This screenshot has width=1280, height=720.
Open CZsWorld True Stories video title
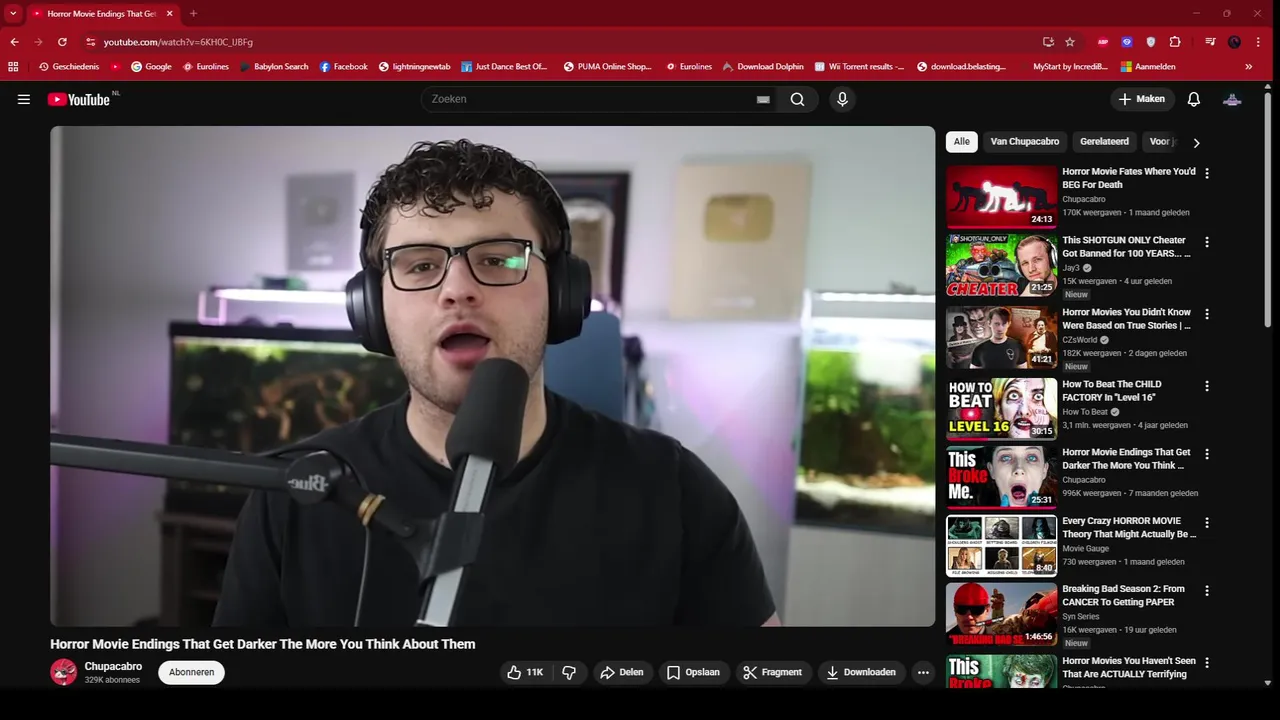[1127, 319]
